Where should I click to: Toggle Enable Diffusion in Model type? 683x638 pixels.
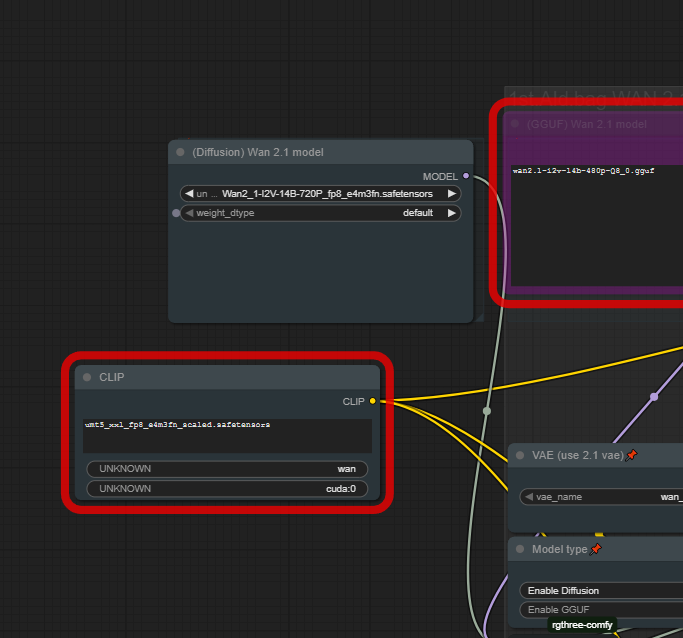point(601,591)
